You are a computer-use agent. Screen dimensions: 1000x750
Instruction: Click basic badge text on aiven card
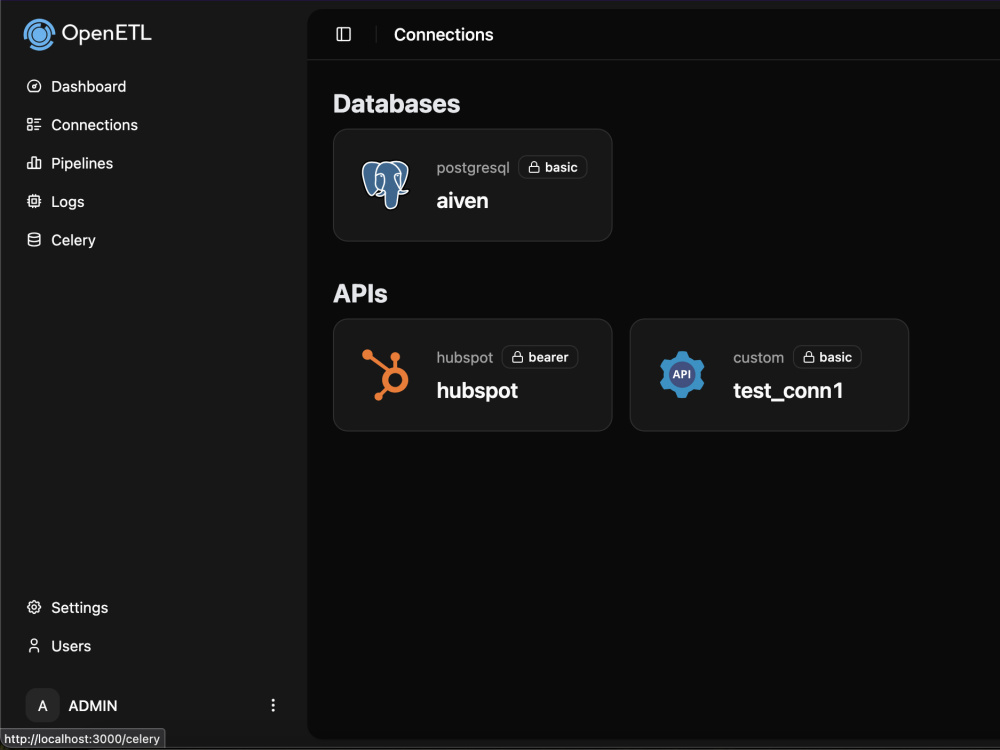coord(561,167)
